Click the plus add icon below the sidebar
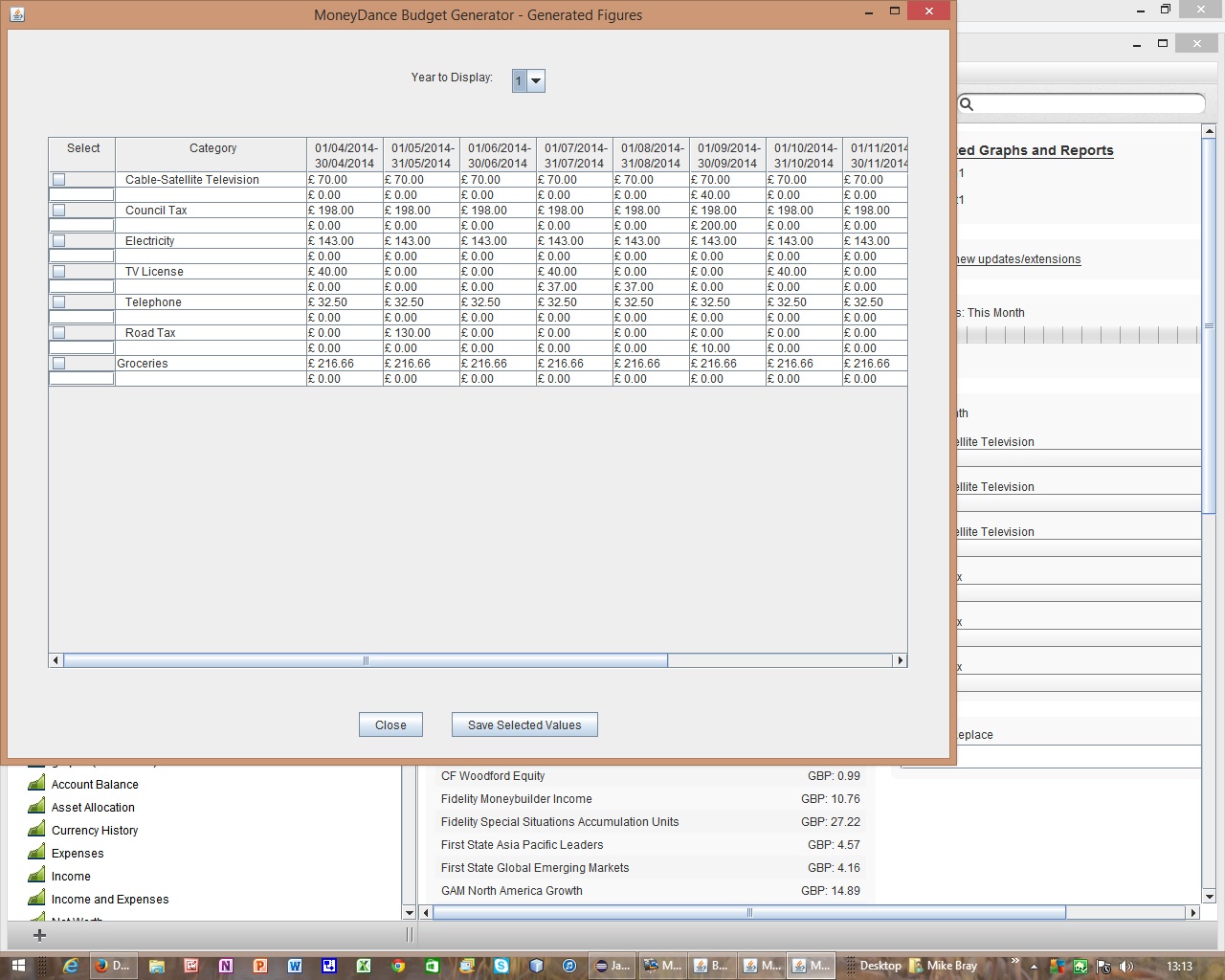Screen dimensions: 1225x980 pyautogui.click(x=39, y=935)
